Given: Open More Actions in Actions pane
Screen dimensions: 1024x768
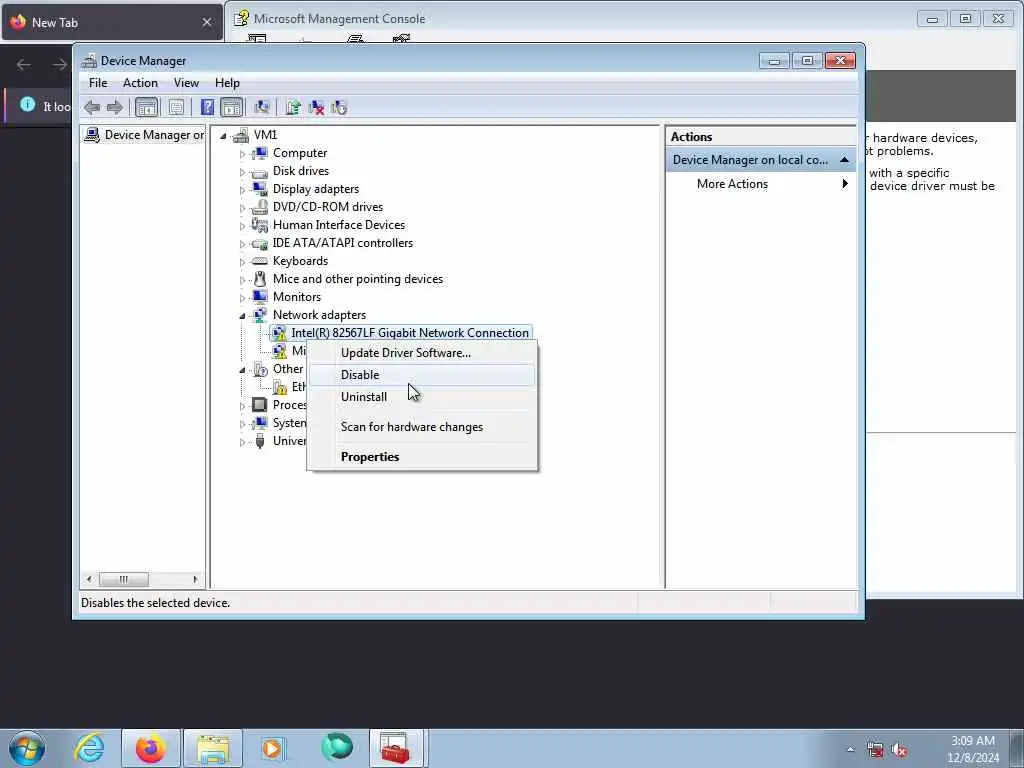Looking at the screenshot, I should (760, 184).
